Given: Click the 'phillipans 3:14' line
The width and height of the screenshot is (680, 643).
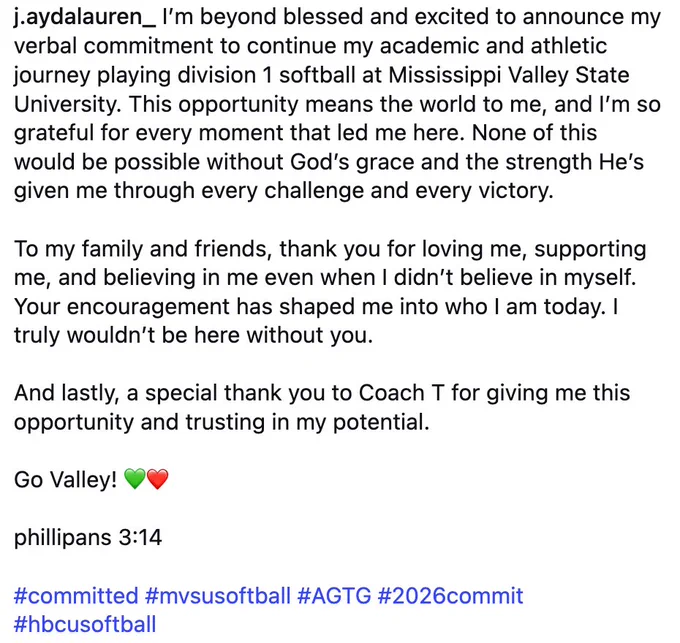Looking at the screenshot, I should (88, 538).
